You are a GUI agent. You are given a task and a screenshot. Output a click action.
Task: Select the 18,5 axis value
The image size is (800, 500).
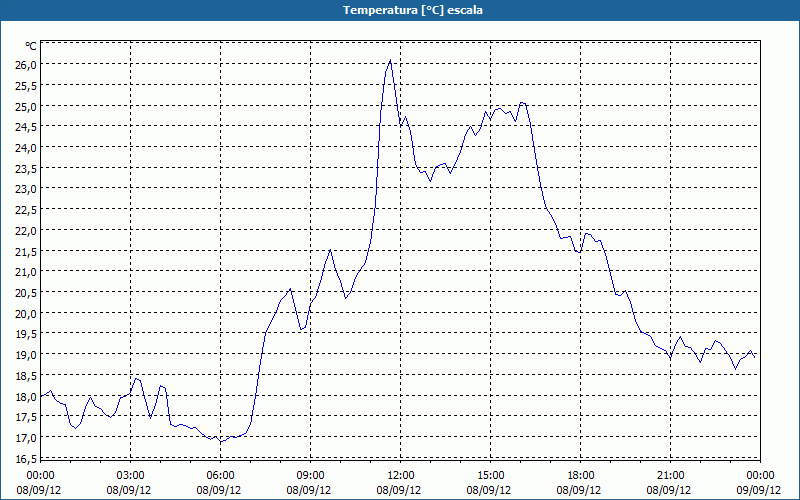(26, 376)
